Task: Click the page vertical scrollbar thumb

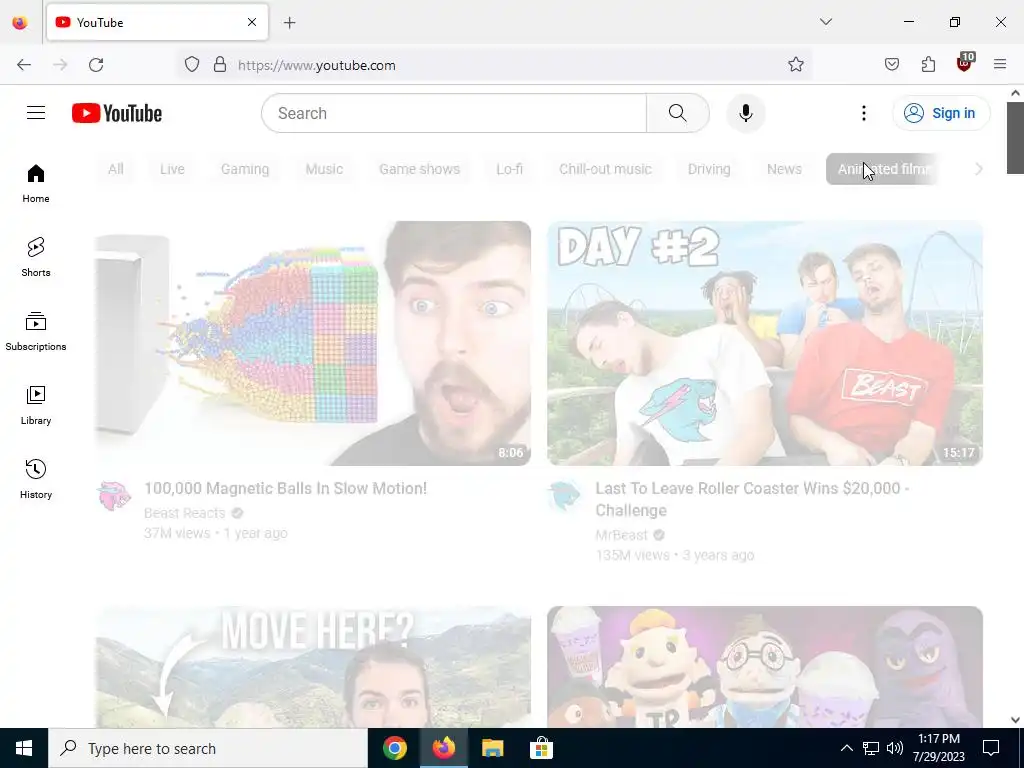Action: (1015, 138)
